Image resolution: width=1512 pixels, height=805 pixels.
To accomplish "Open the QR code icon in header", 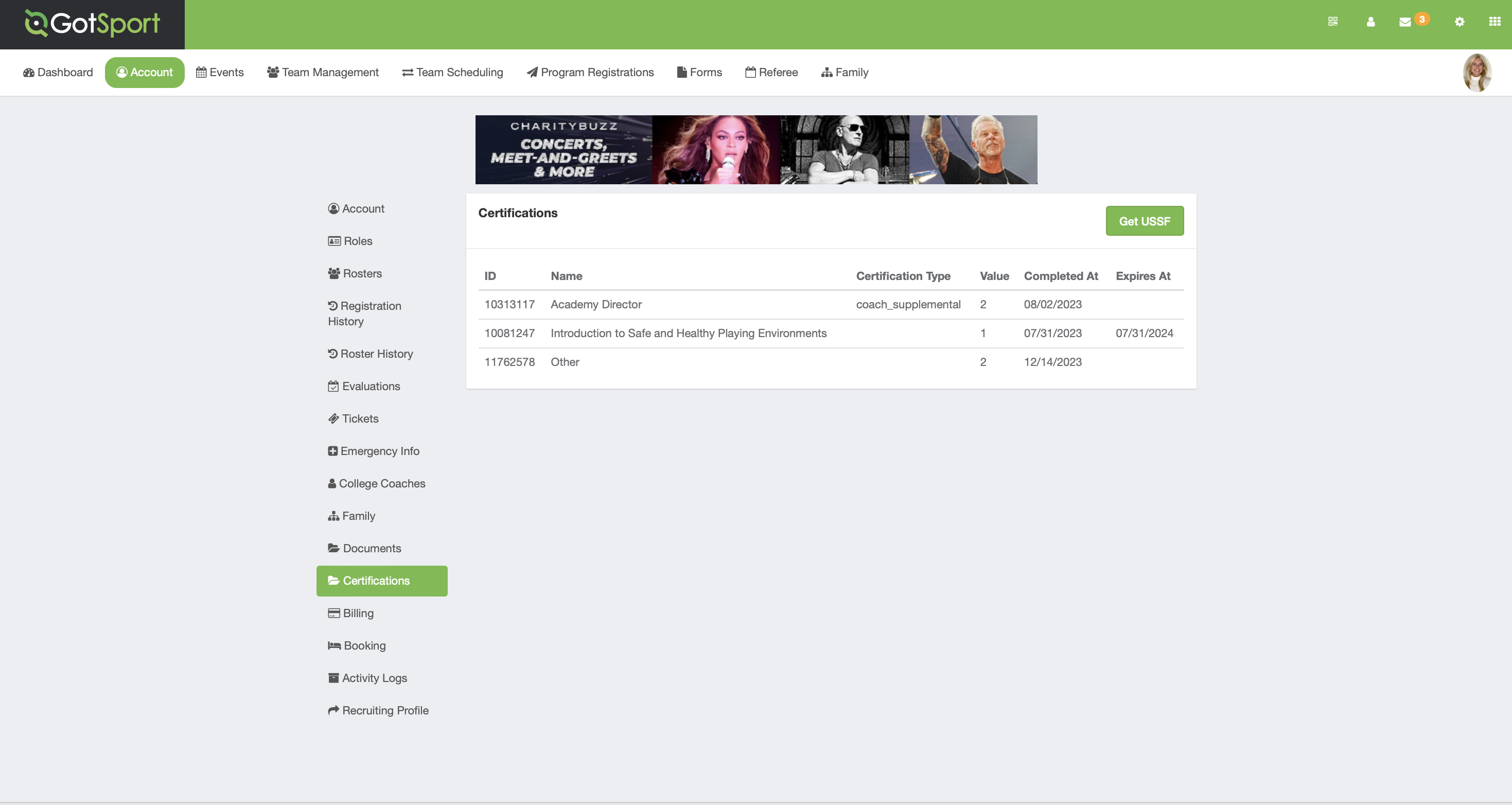I will pos(1332,22).
